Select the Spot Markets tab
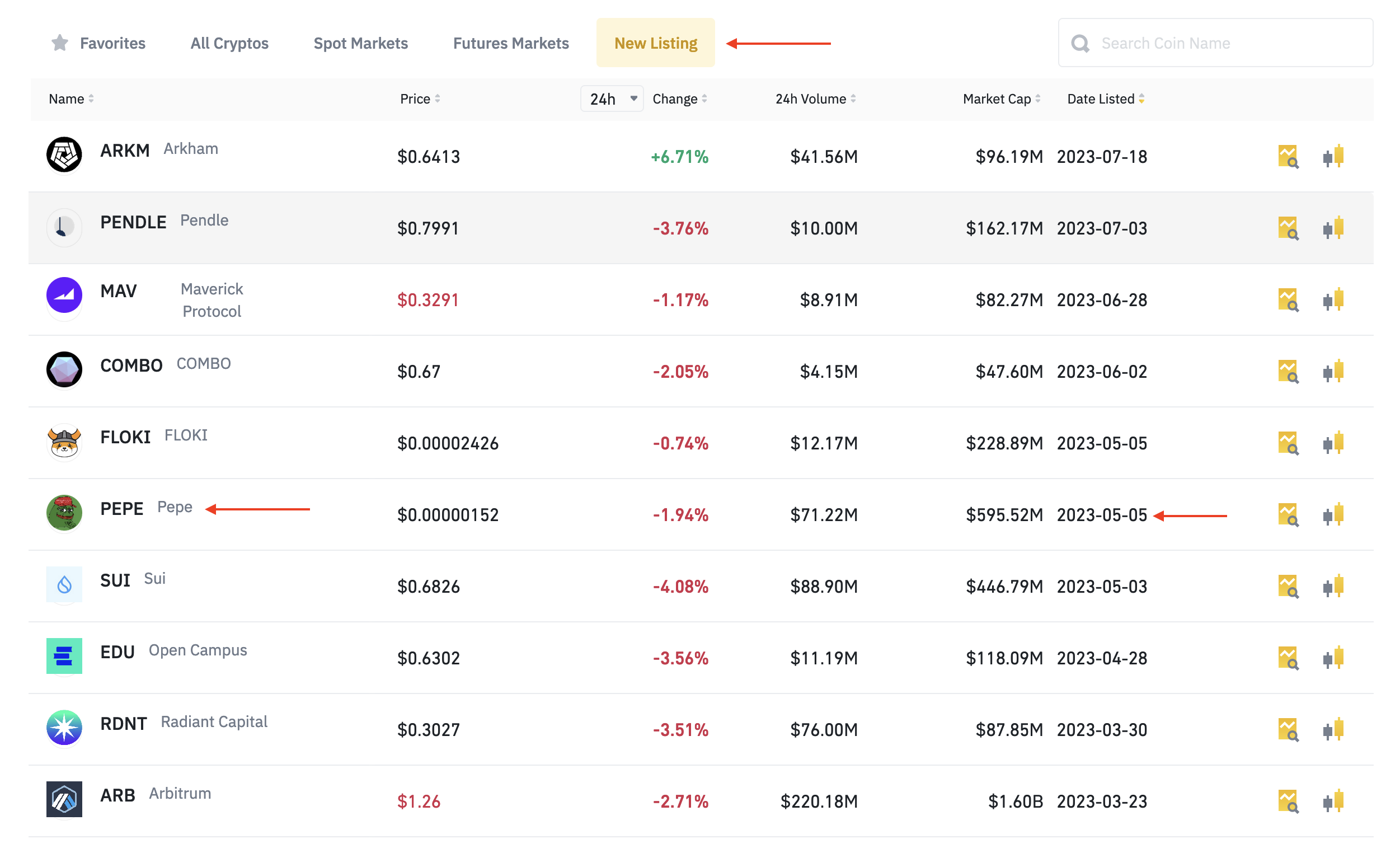The width and height of the screenshot is (1400, 853). click(360, 42)
